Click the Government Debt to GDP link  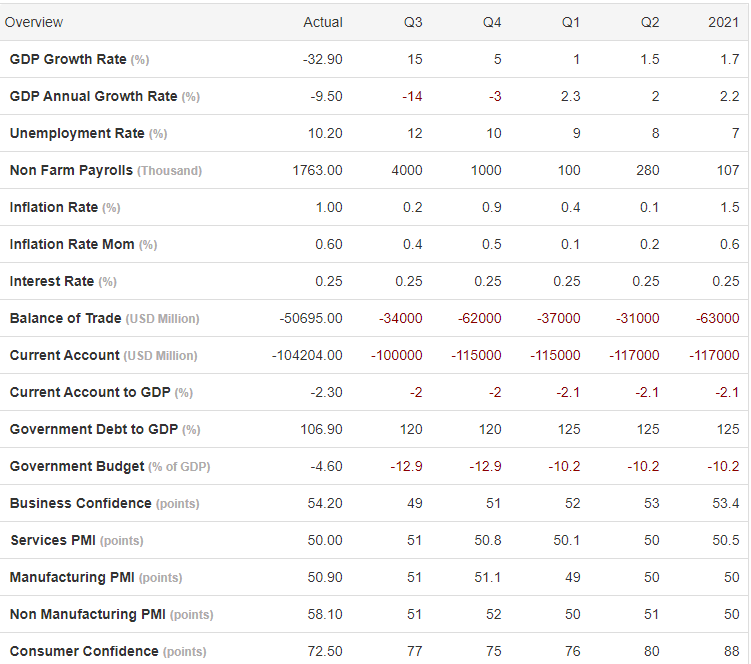click(94, 429)
